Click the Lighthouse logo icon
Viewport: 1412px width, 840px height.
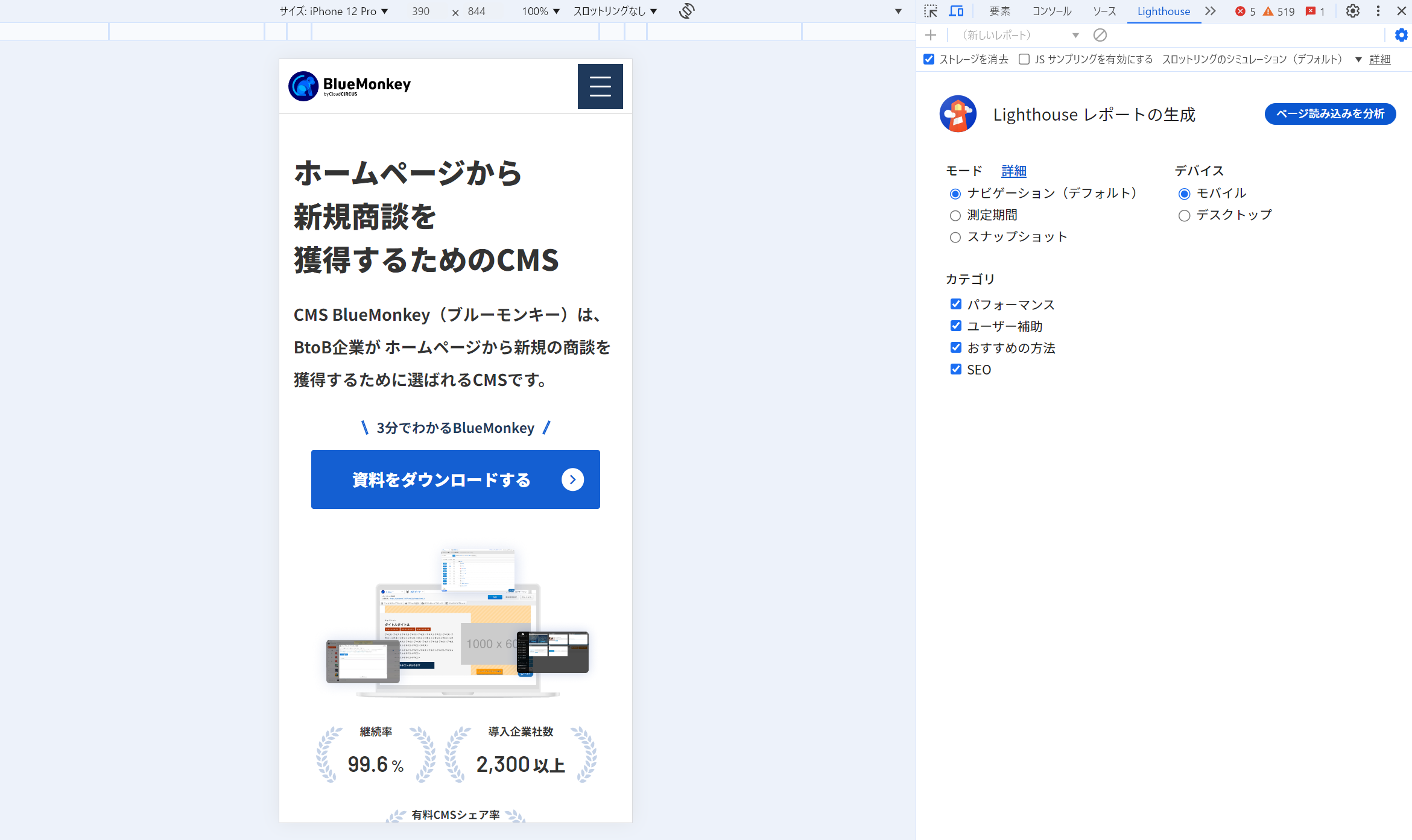(x=958, y=113)
